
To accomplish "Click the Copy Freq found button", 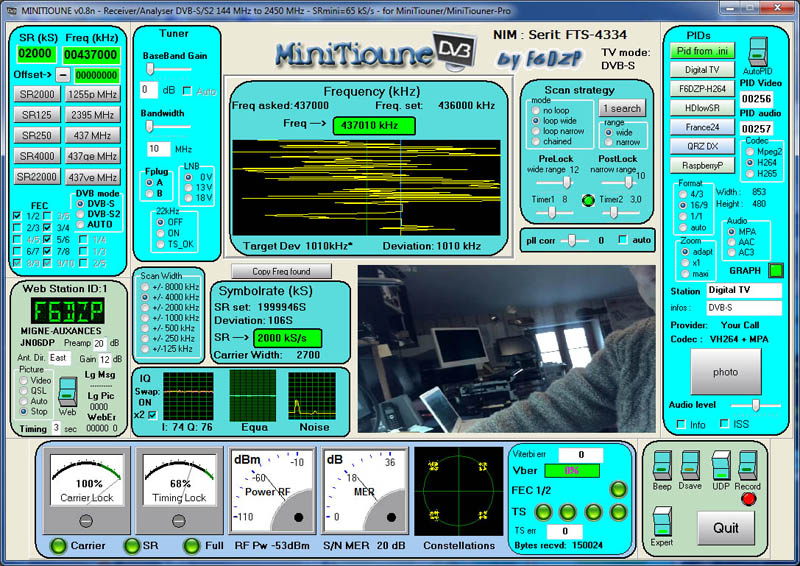I will pos(282,272).
